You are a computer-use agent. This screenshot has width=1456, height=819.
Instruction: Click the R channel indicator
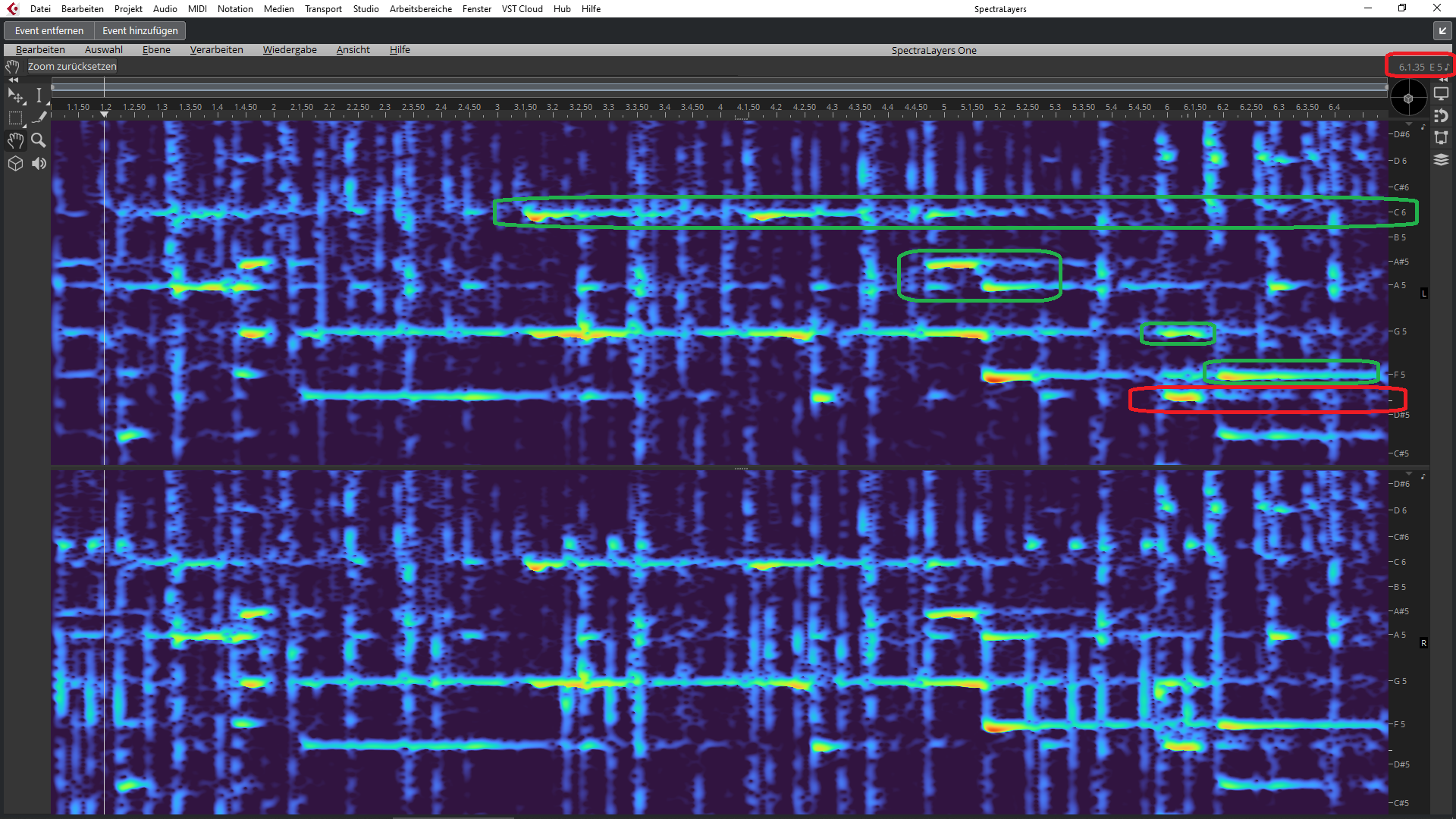[x=1423, y=643]
